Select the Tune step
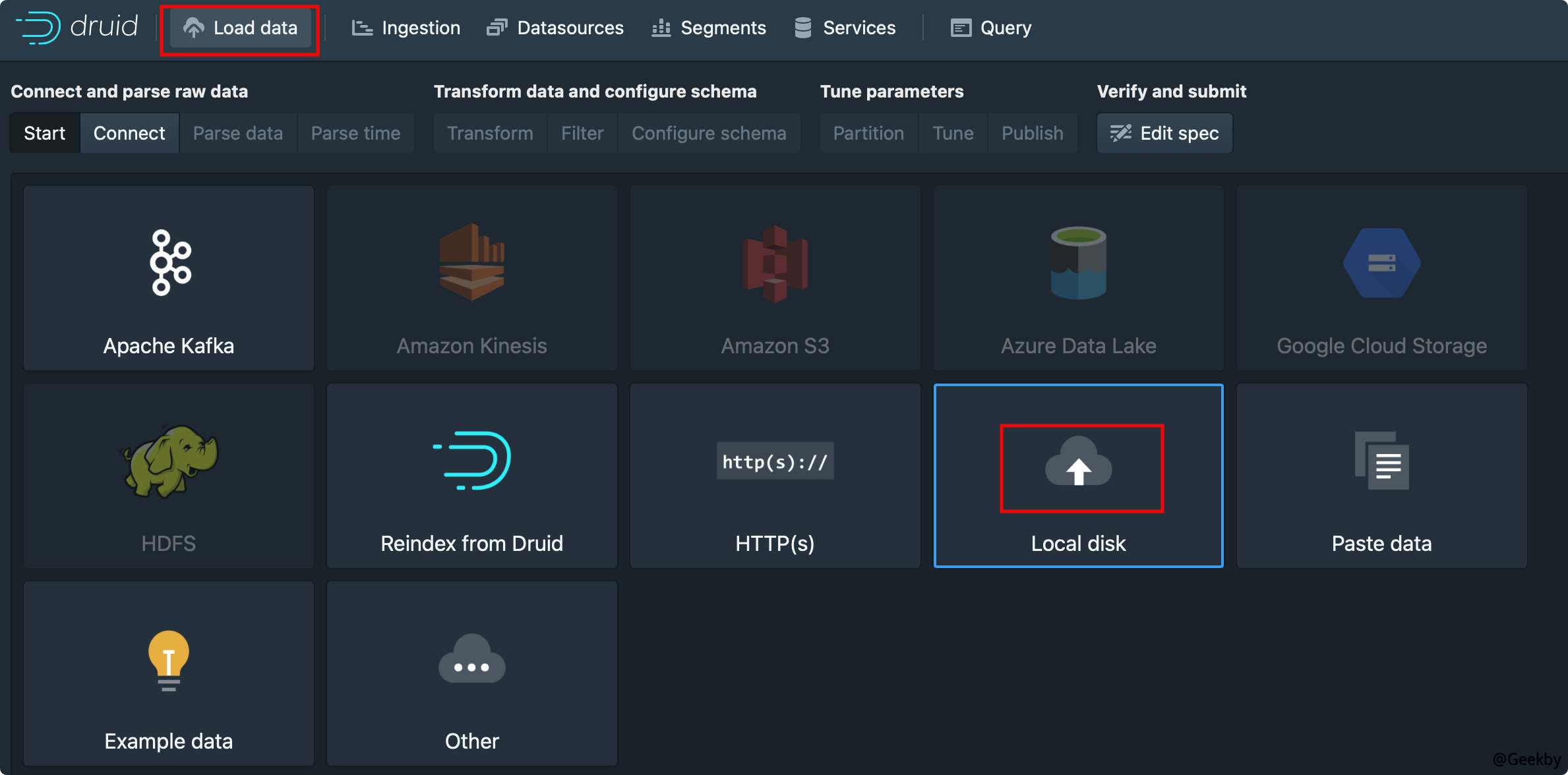This screenshot has width=1568, height=775. tap(953, 133)
